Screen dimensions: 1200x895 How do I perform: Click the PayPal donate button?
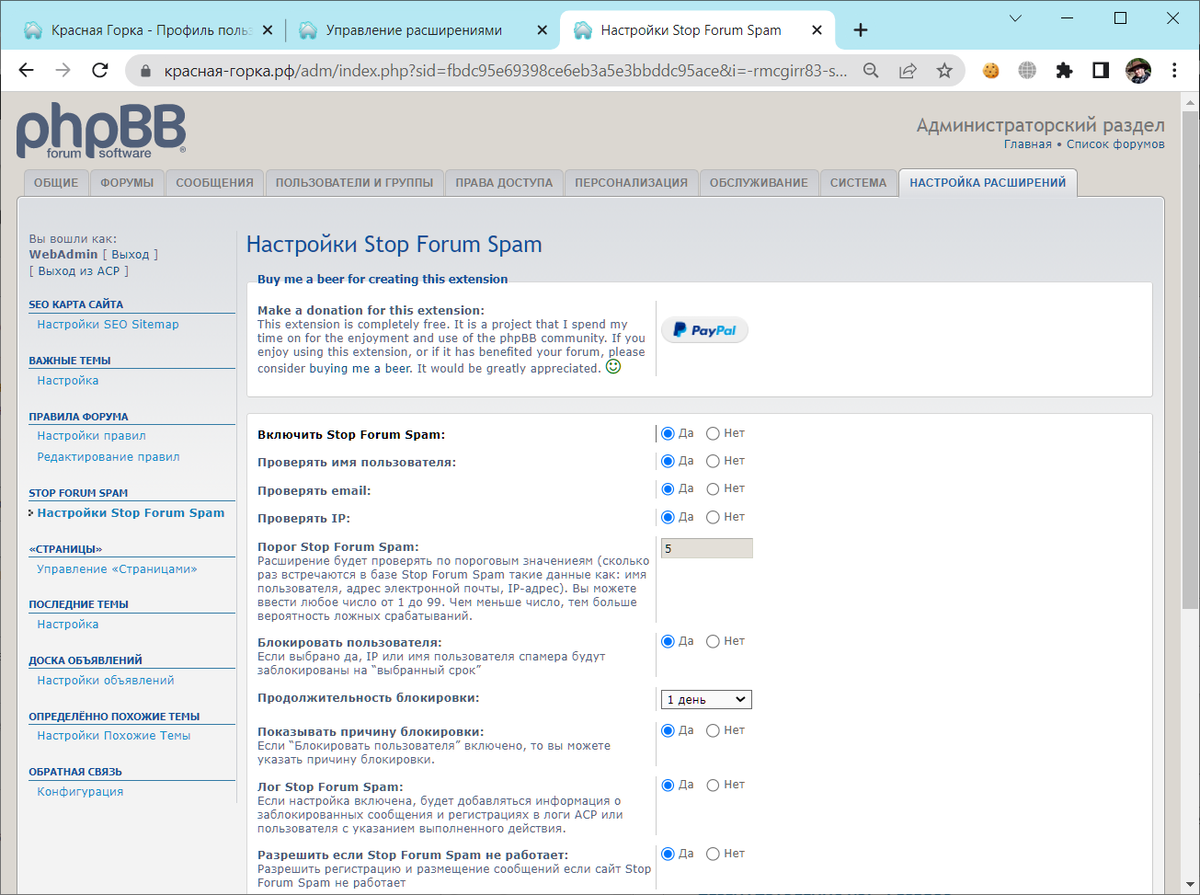pyautogui.click(x=704, y=330)
